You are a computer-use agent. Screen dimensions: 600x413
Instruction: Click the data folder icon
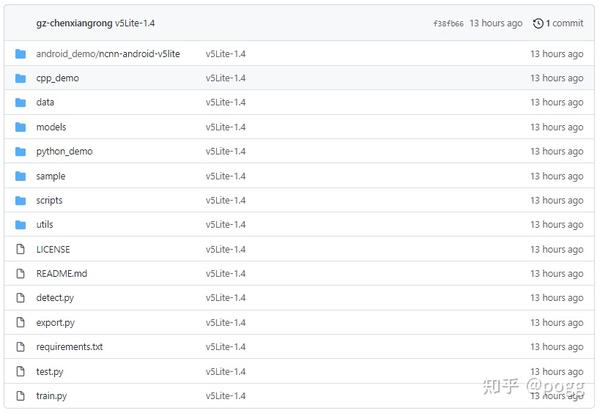(20, 102)
